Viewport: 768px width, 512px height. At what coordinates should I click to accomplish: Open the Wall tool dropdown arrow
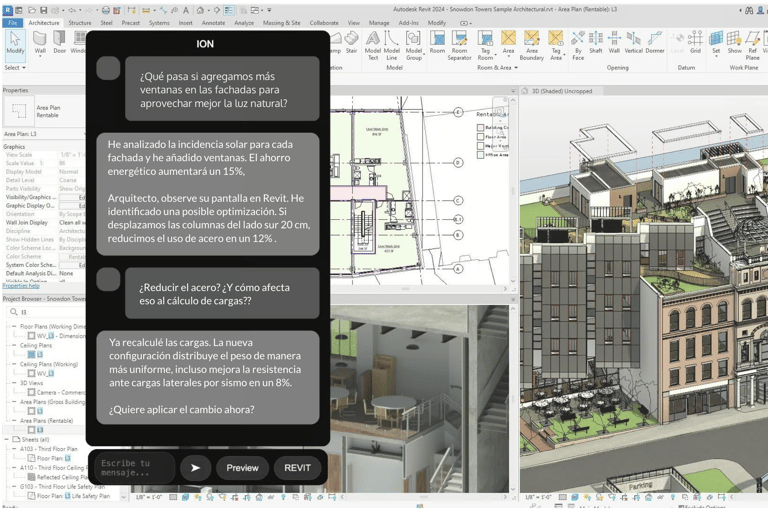(x=40, y=56)
